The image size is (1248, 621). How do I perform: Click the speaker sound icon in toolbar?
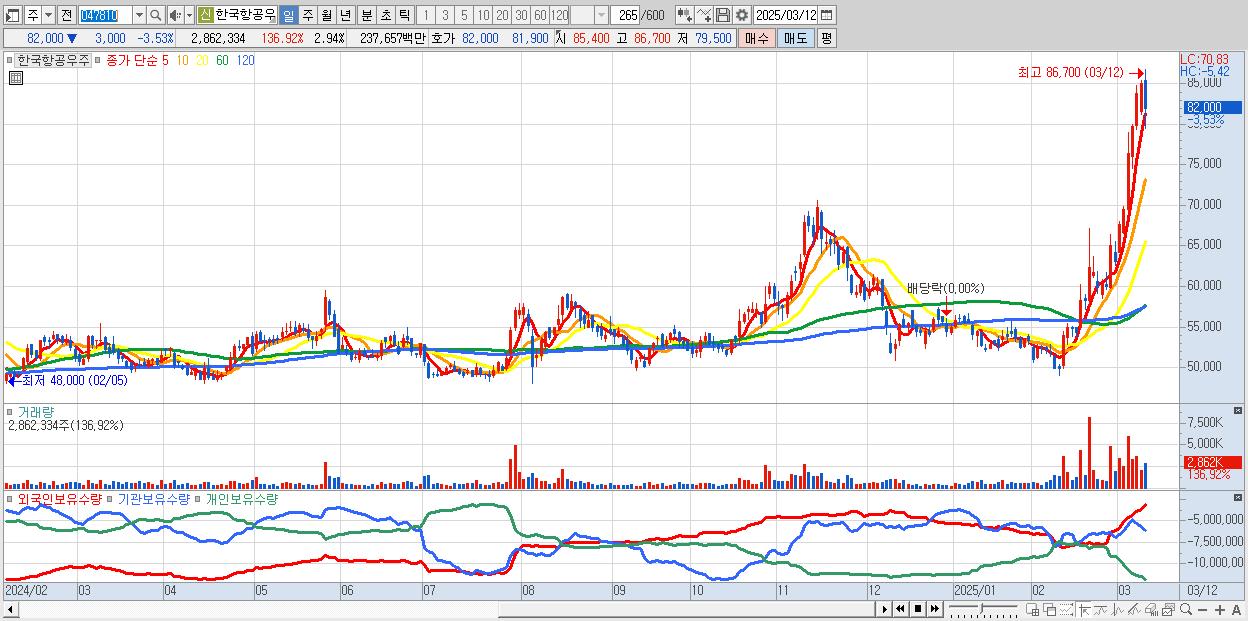click(174, 15)
